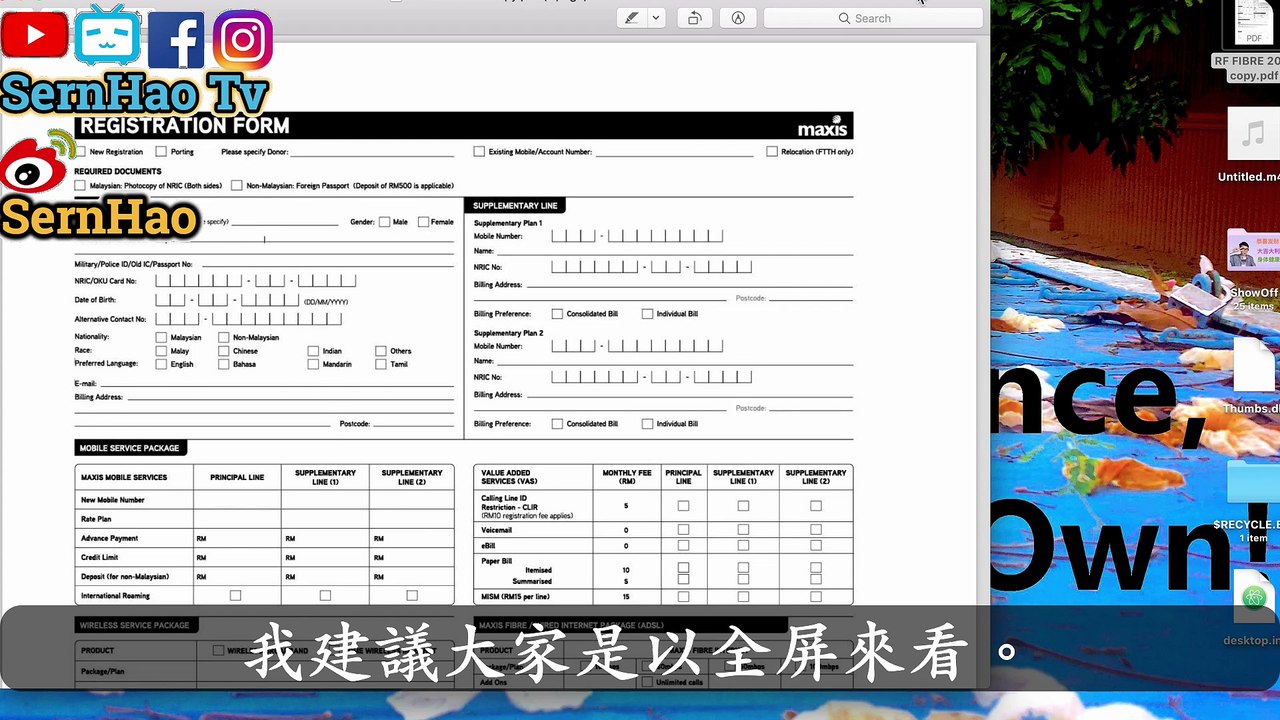Check the Female gender box

click(x=423, y=222)
